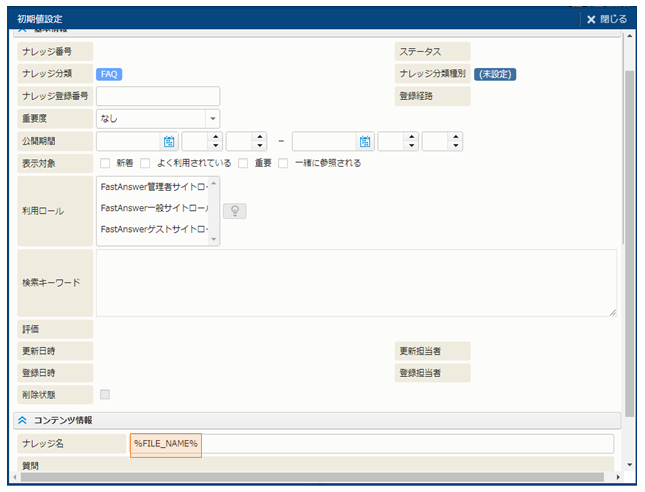
Task: Open the end date calendar picker
Action: tap(365, 141)
